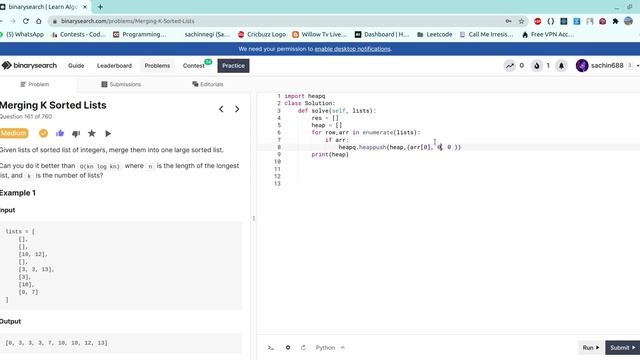
Task: Click the Medium difficulty badge
Action: tap(14, 133)
